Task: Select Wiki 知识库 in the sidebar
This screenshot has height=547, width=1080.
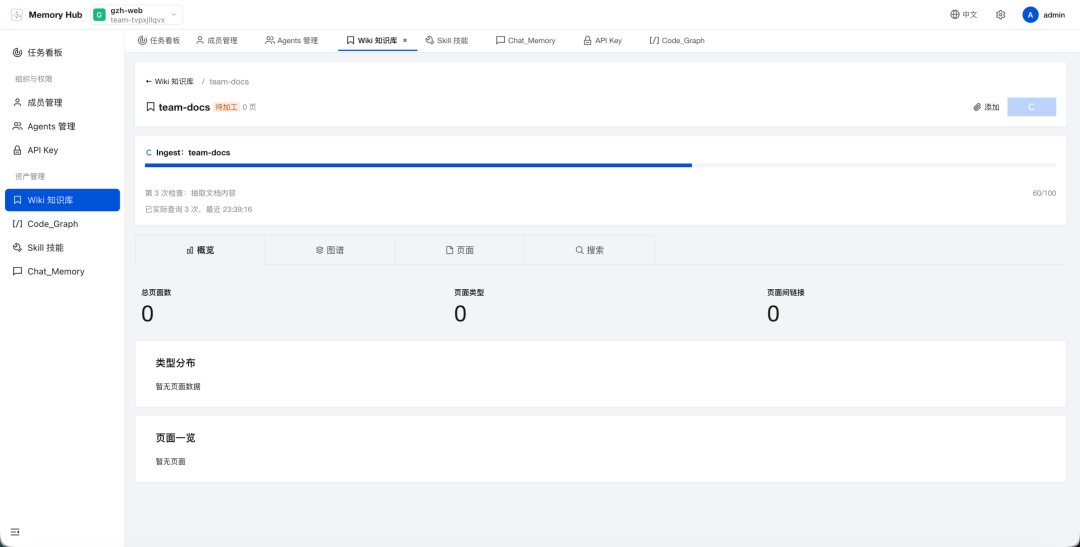Action: (x=62, y=200)
